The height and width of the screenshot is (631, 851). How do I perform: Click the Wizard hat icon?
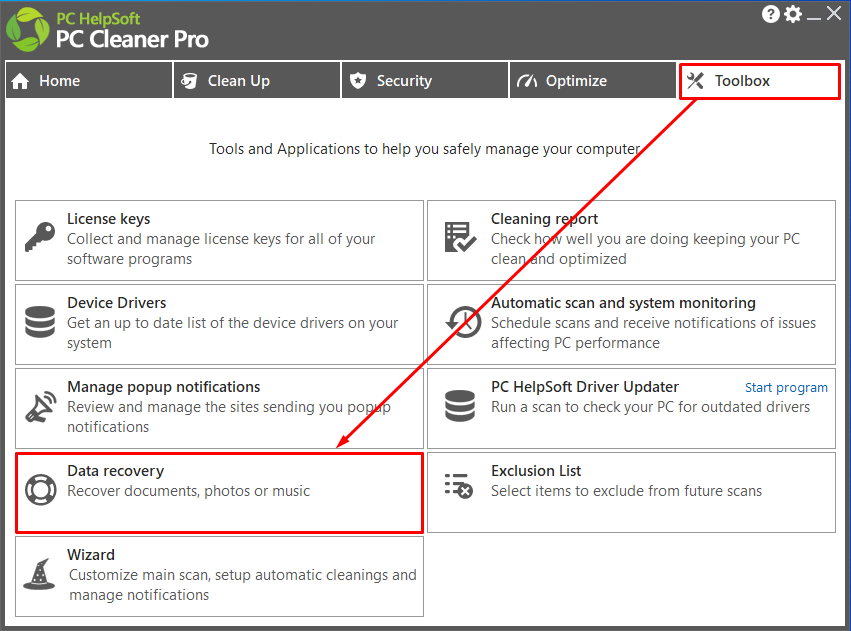pyautogui.click(x=39, y=575)
